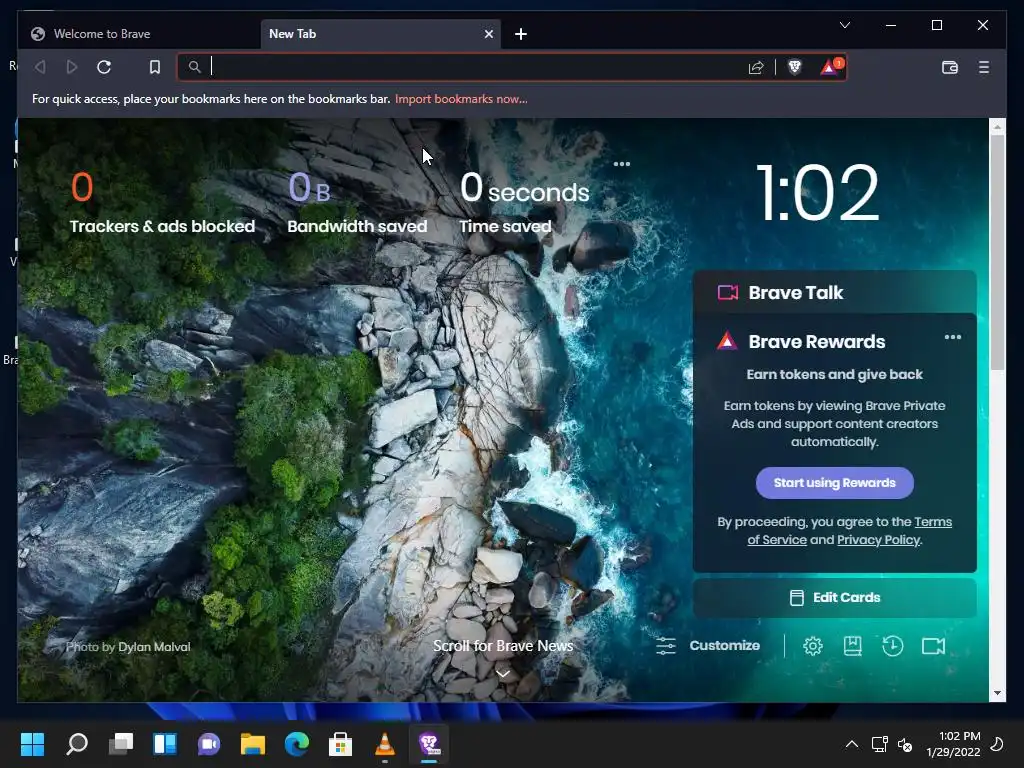The height and width of the screenshot is (768, 1024).
Task: Click the share icon in address bar
Action: 756,67
